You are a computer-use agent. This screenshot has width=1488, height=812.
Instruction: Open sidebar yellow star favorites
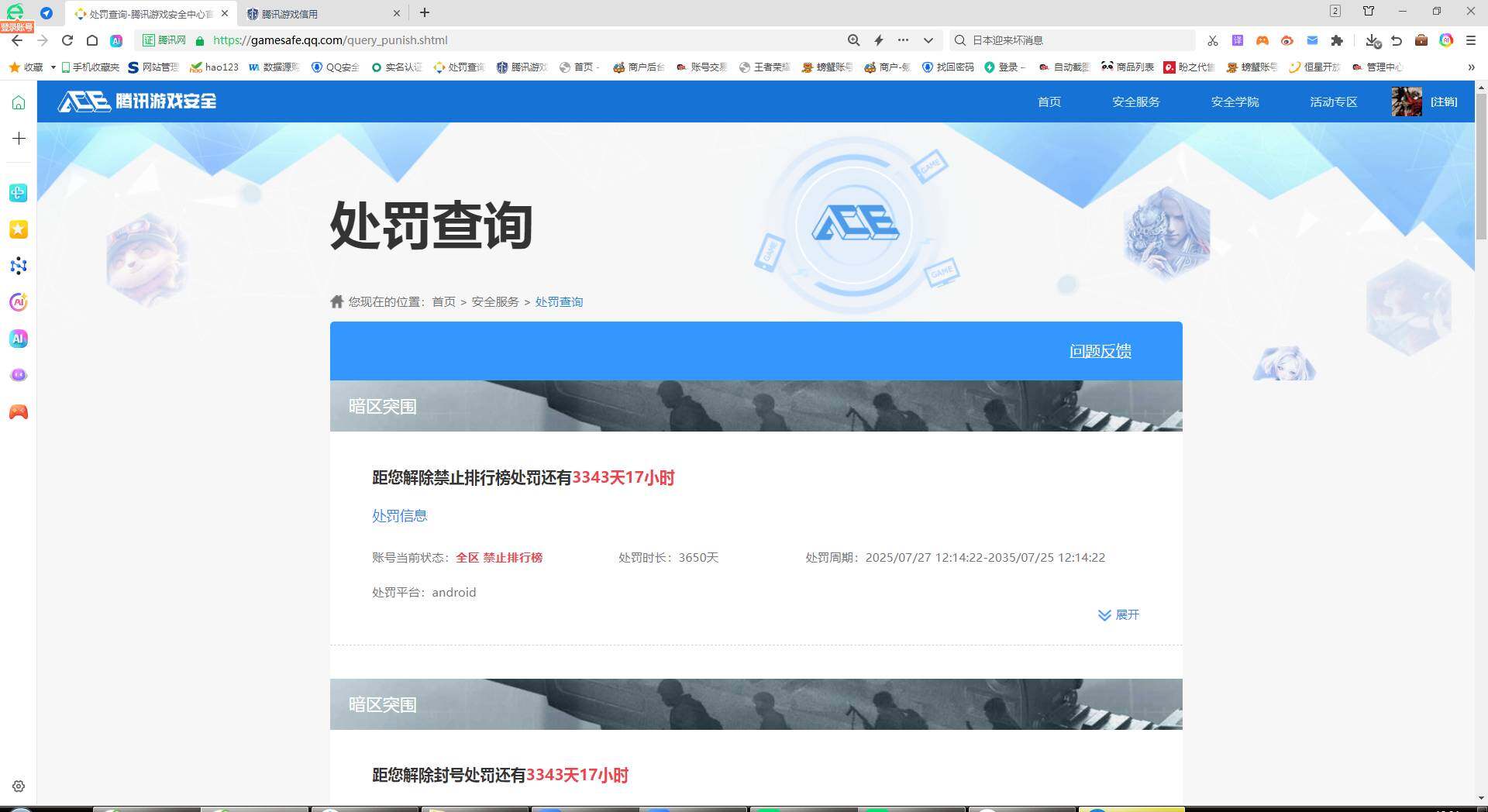point(19,229)
